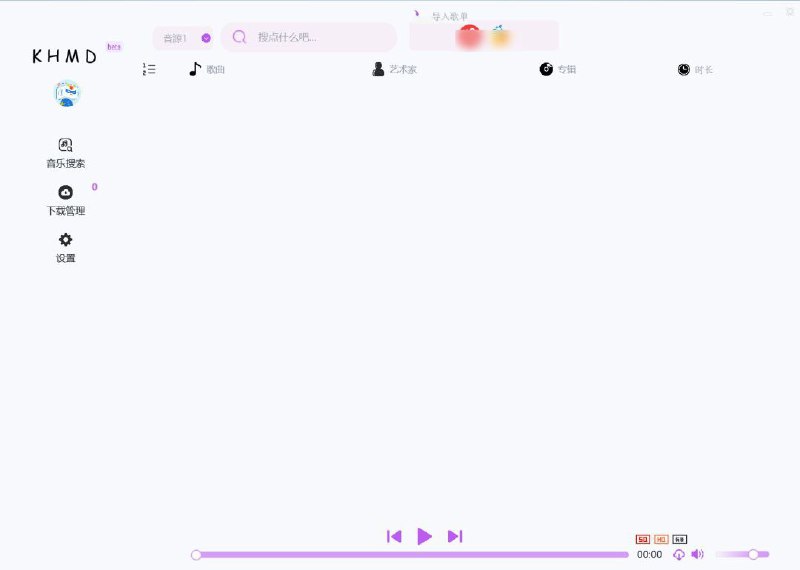Sort by 艺术家 artist column
Image resolution: width=800 pixels, height=570 pixels.
click(x=395, y=69)
